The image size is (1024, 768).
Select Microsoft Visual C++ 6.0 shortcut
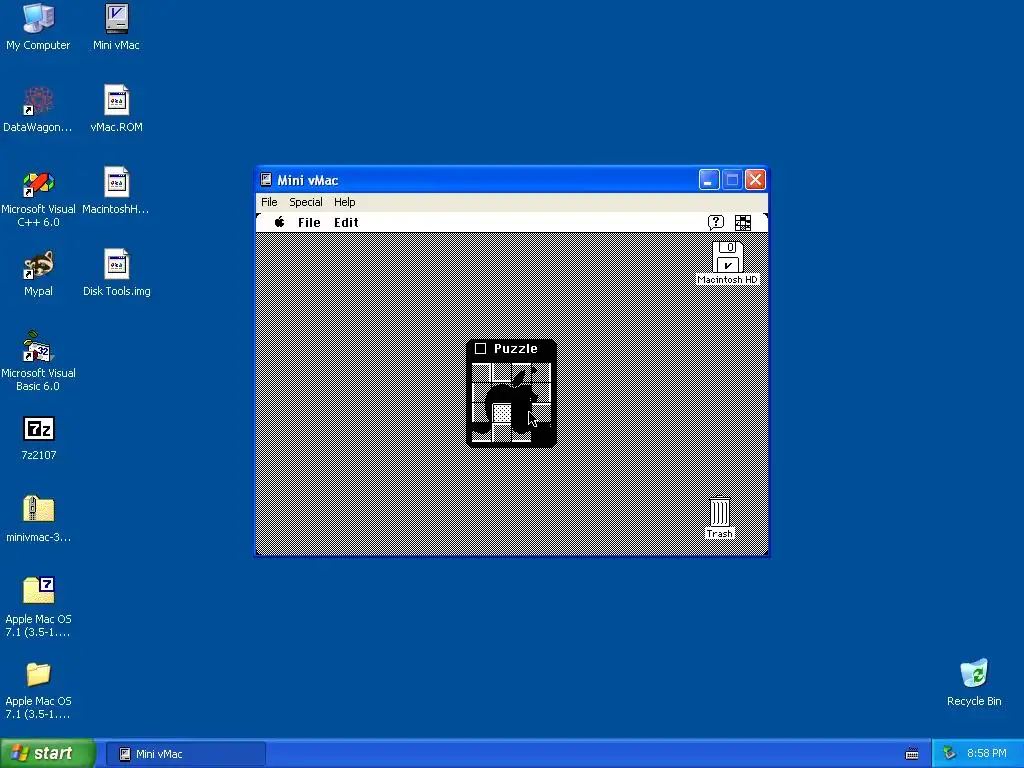(x=39, y=199)
